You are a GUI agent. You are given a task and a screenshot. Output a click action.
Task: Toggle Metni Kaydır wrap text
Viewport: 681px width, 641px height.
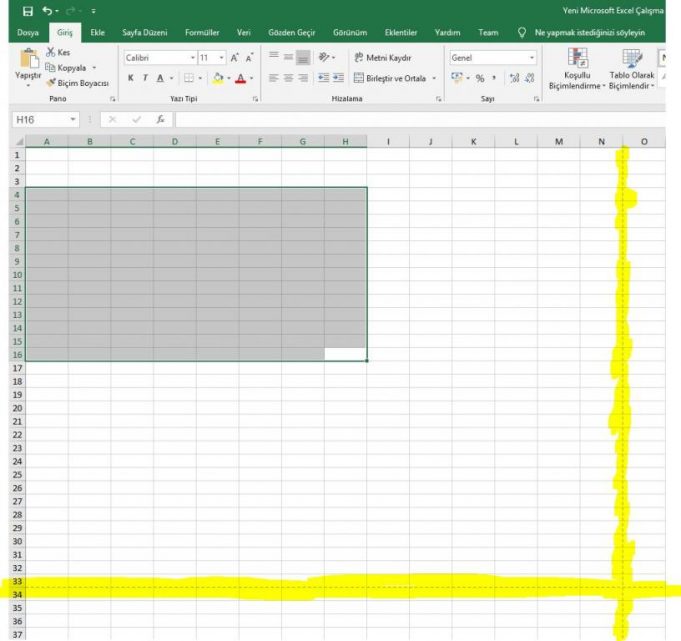coord(383,57)
